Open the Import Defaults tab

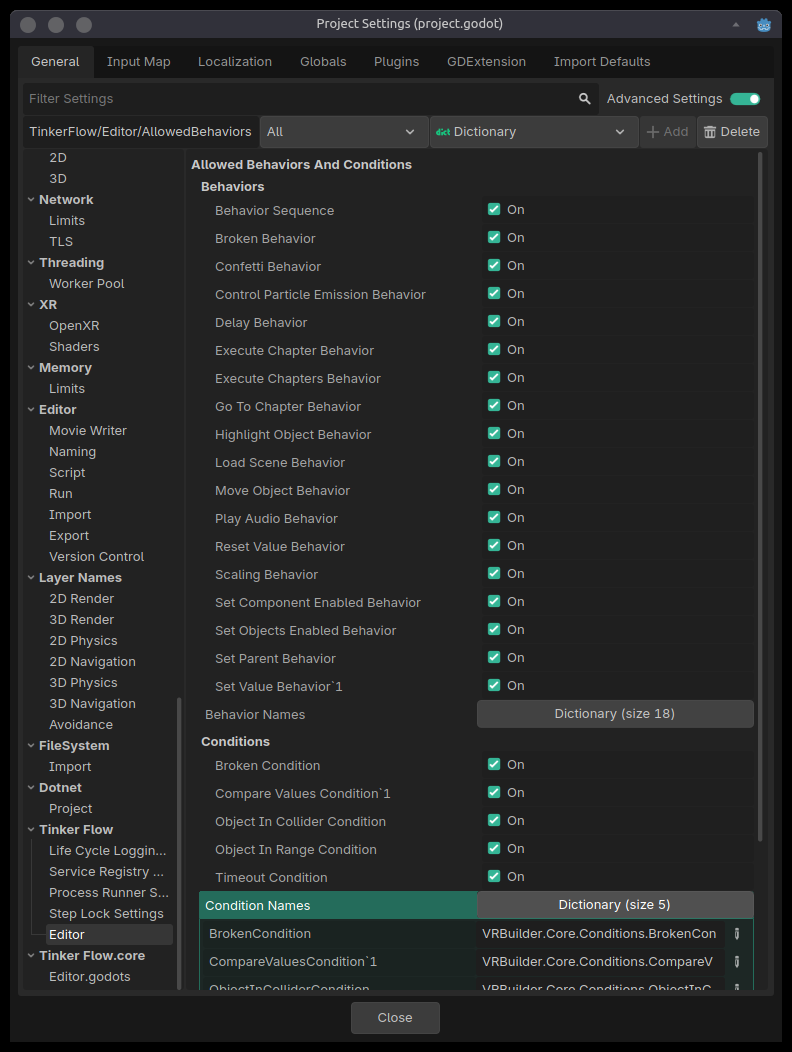tap(601, 62)
